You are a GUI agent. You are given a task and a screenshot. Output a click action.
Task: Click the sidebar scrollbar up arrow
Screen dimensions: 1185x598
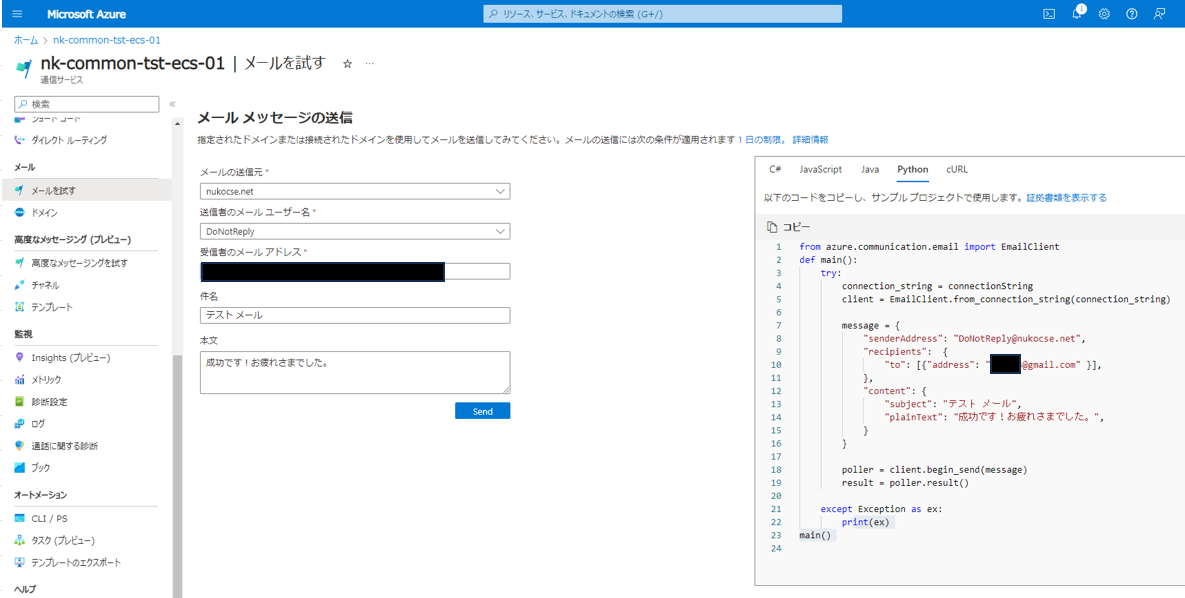[x=177, y=122]
